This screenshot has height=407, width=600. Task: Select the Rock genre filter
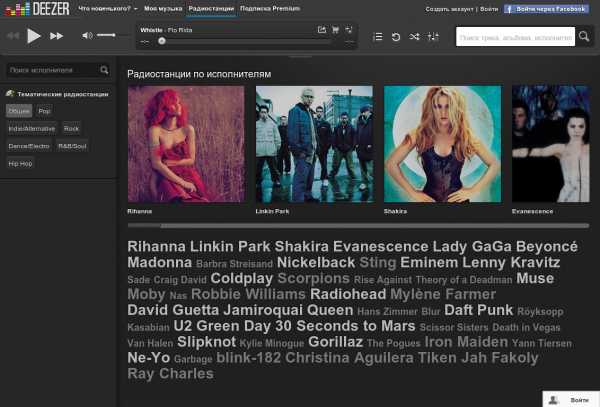(x=71, y=129)
